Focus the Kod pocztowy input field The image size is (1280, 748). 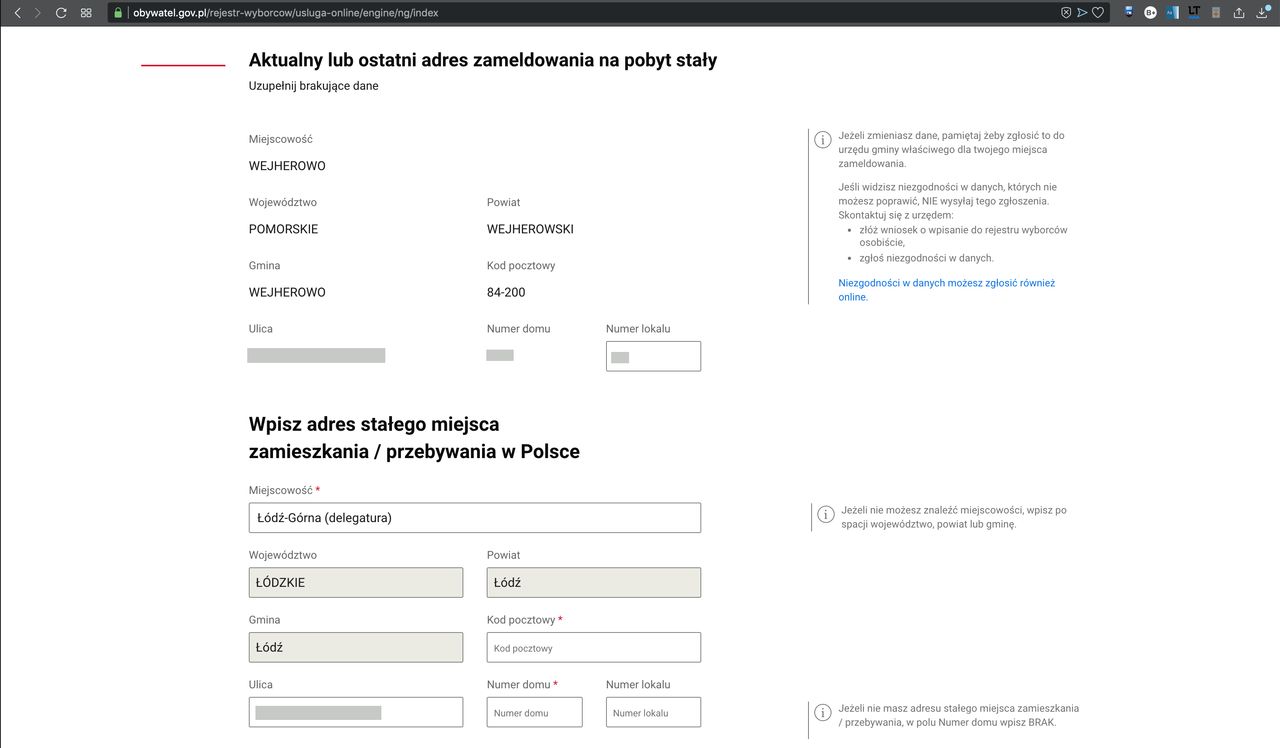tap(593, 648)
